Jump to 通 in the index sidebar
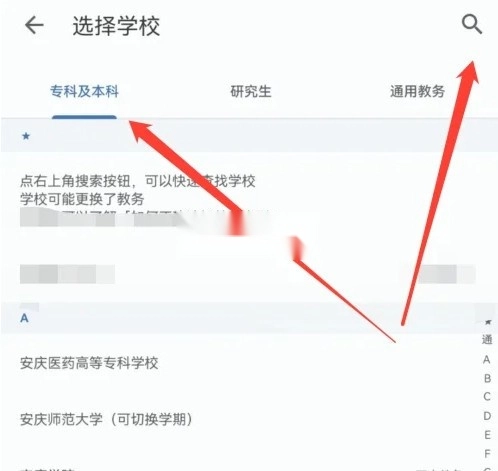The width and height of the screenshot is (498, 471). point(487,340)
